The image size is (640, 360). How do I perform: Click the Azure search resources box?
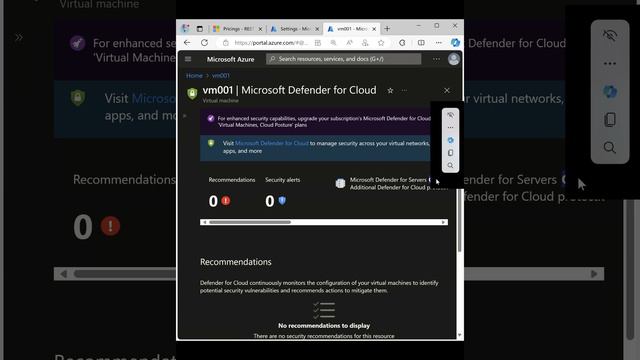pos(344,59)
